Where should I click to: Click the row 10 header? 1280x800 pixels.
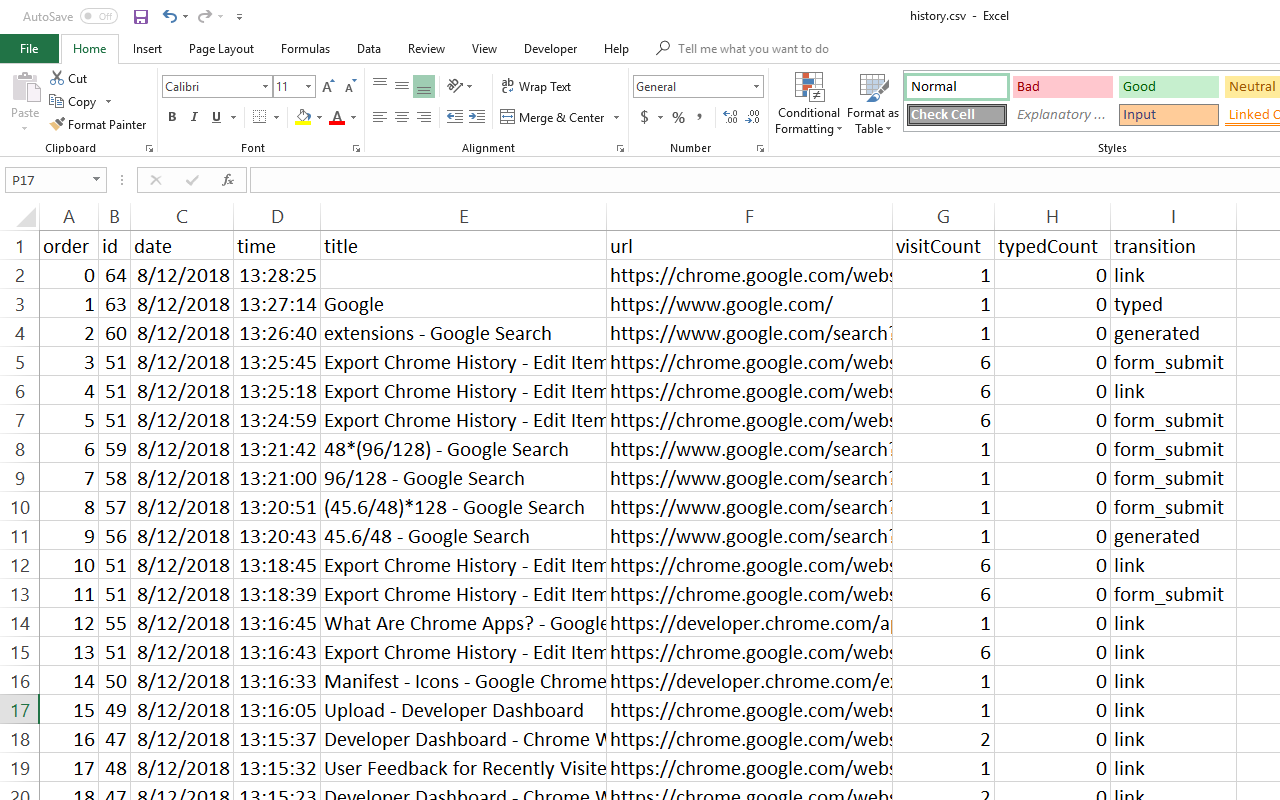pyautogui.click(x=19, y=507)
